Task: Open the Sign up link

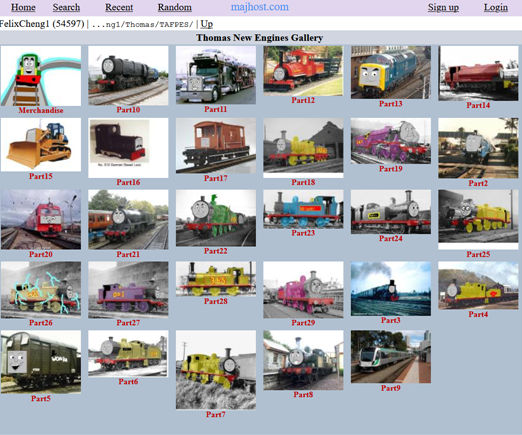Action: (443, 7)
